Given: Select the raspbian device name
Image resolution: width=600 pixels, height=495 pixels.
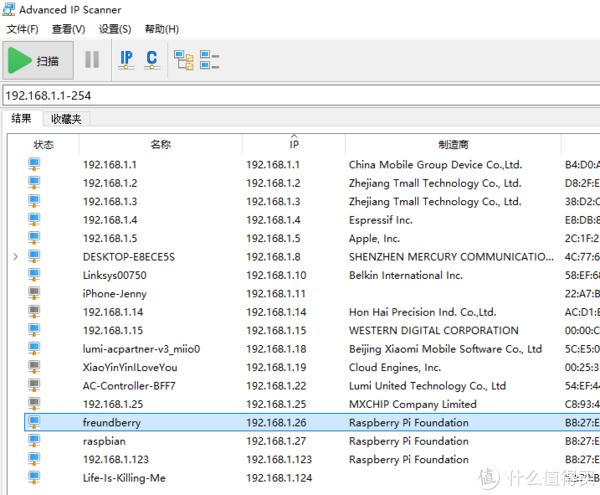Looking at the screenshot, I should [104, 441].
